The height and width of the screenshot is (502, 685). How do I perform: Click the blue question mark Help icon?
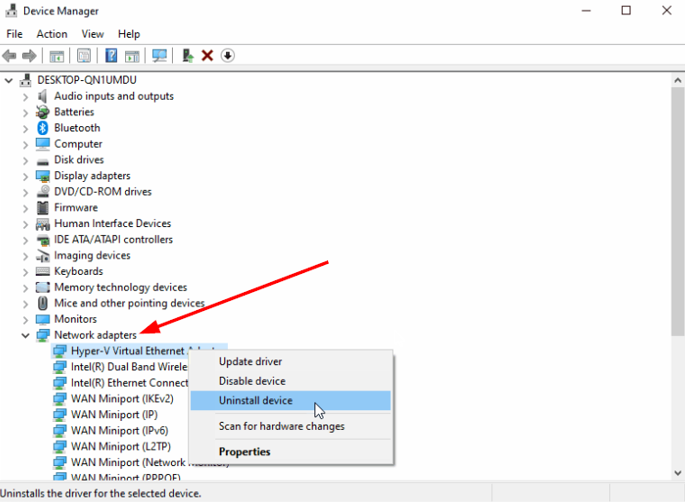pos(111,56)
